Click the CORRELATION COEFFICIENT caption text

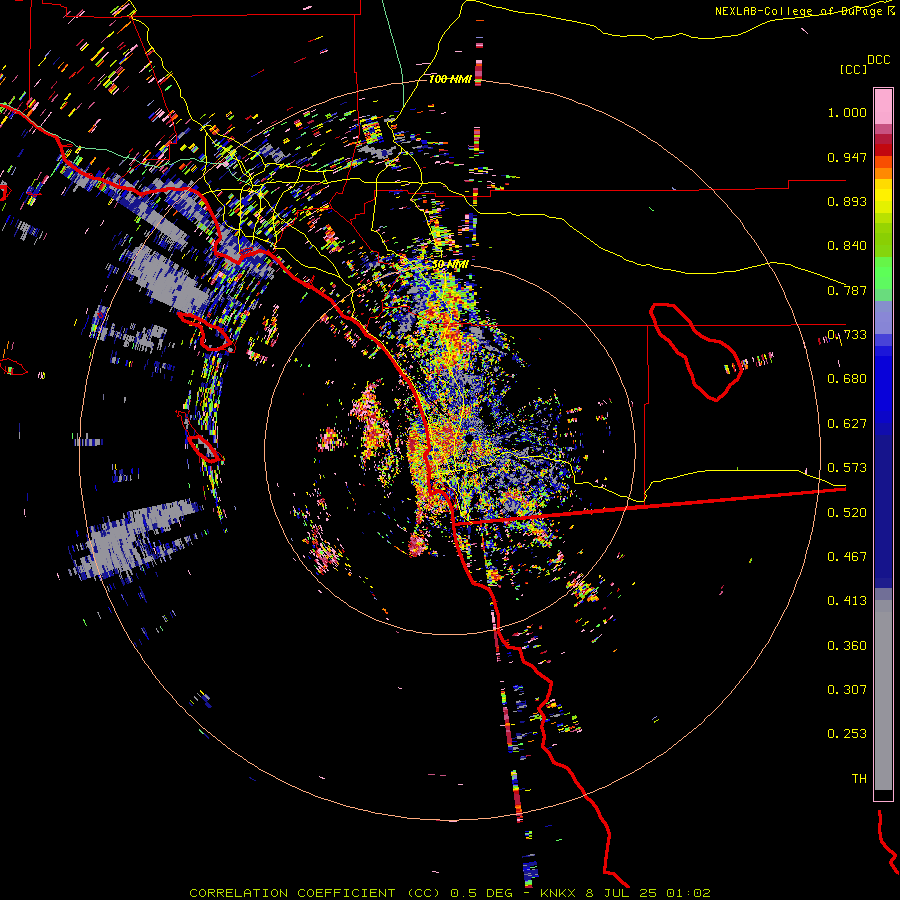pos(292,893)
